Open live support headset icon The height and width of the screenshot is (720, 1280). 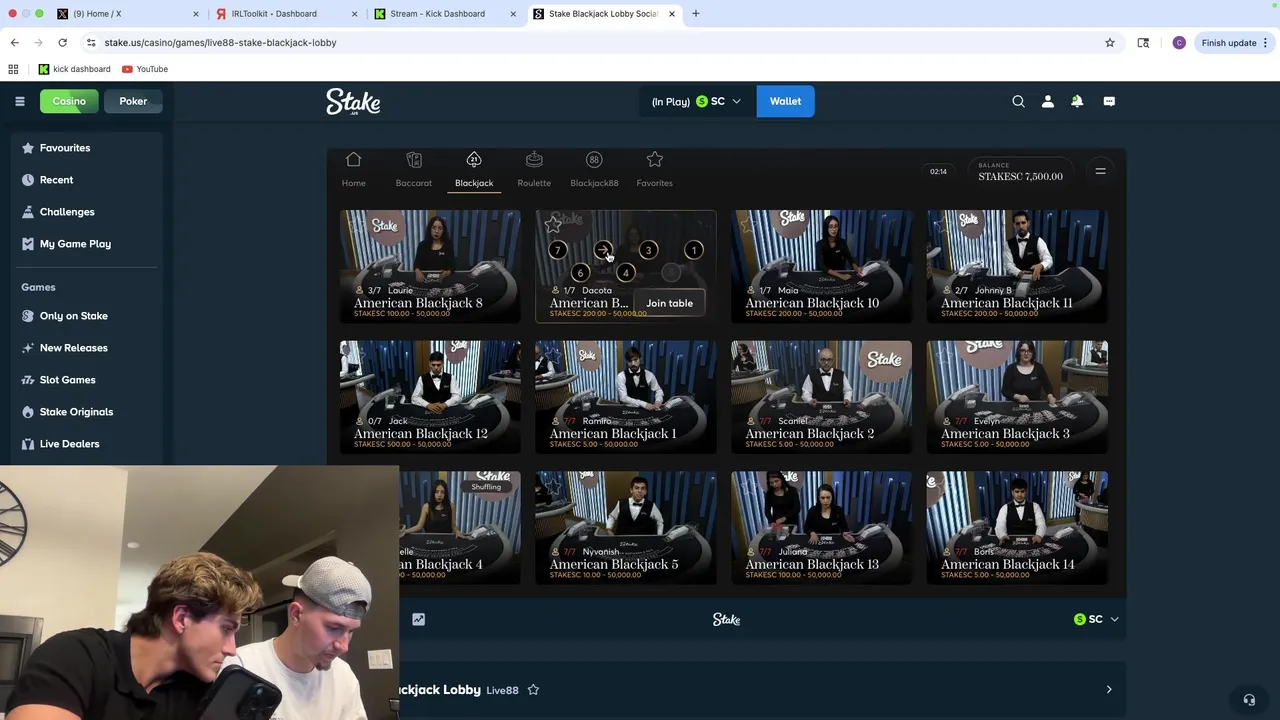(x=1249, y=700)
